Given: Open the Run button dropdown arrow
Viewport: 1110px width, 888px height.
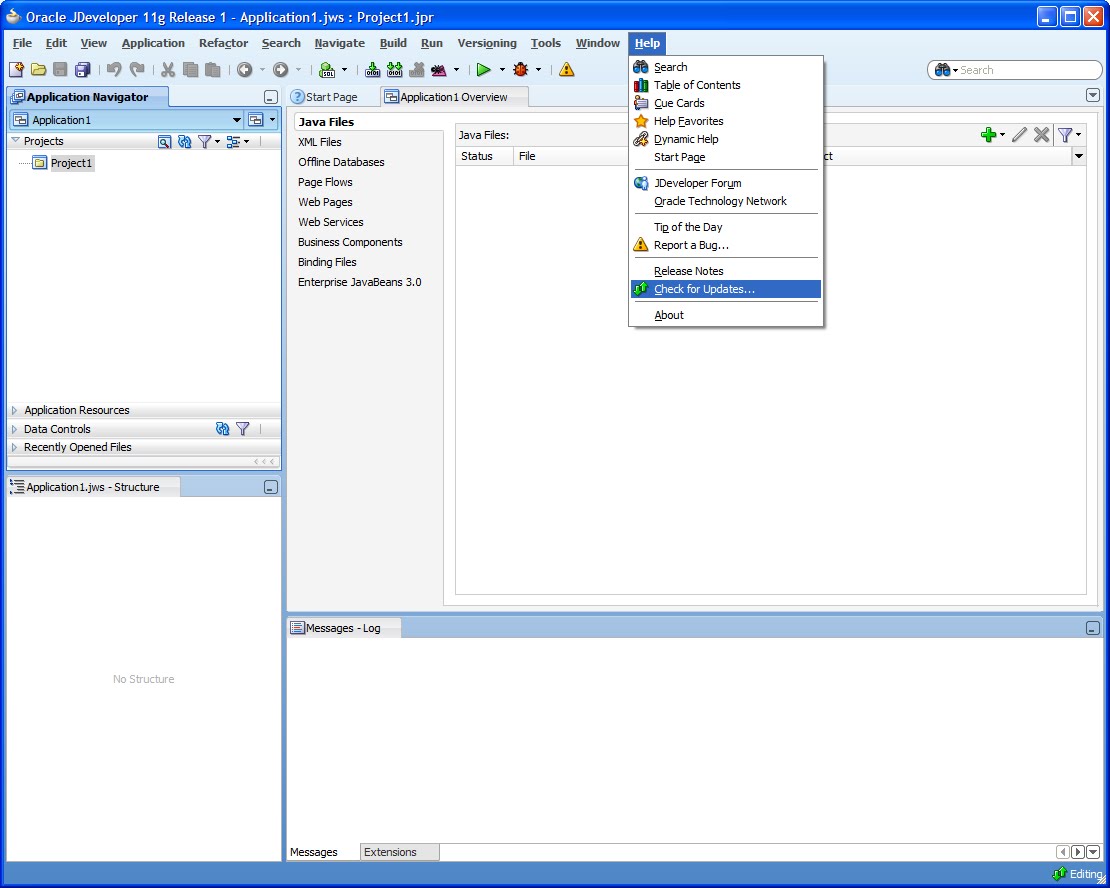Looking at the screenshot, I should pyautogui.click(x=502, y=69).
